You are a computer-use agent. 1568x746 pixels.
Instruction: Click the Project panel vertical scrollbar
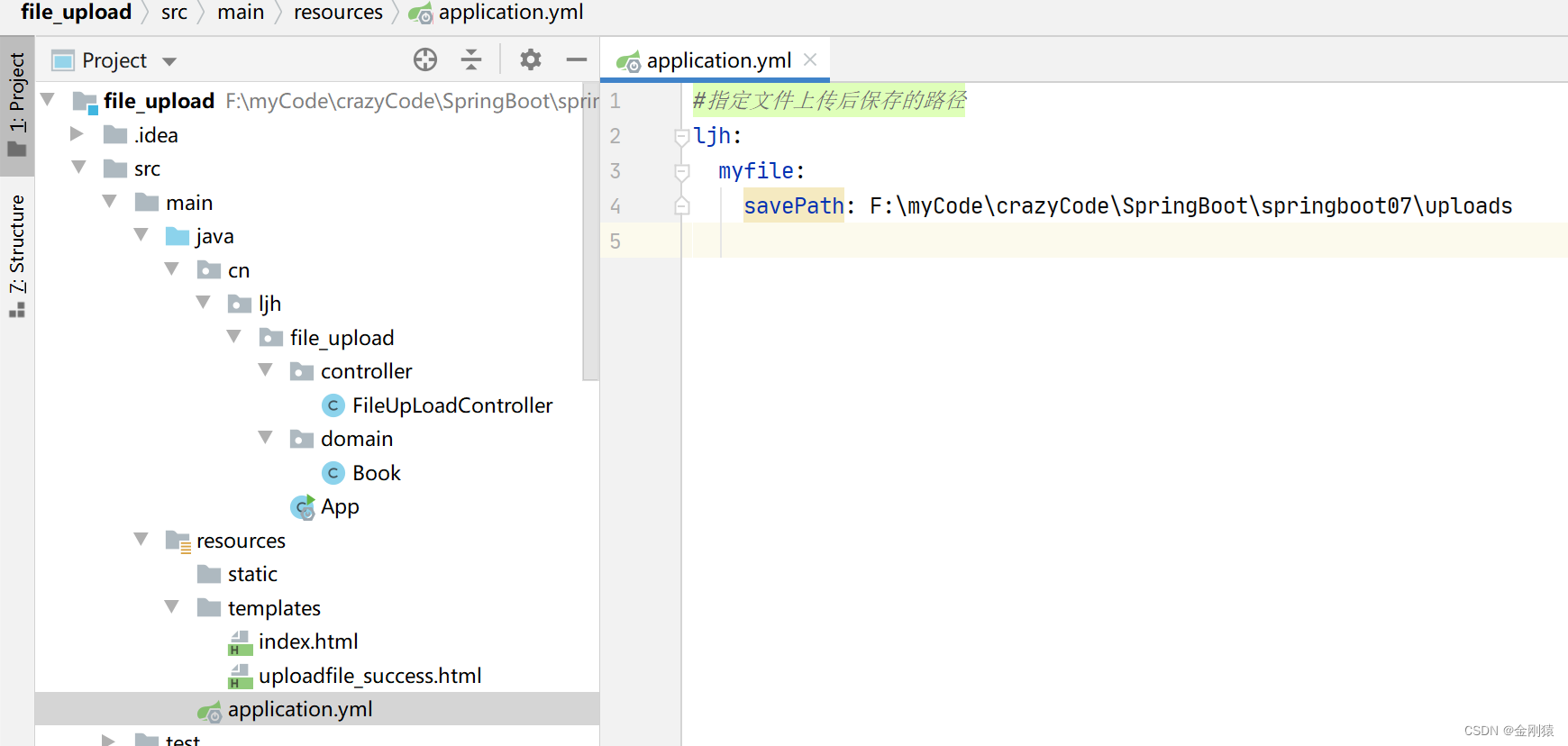coord(591,232)
